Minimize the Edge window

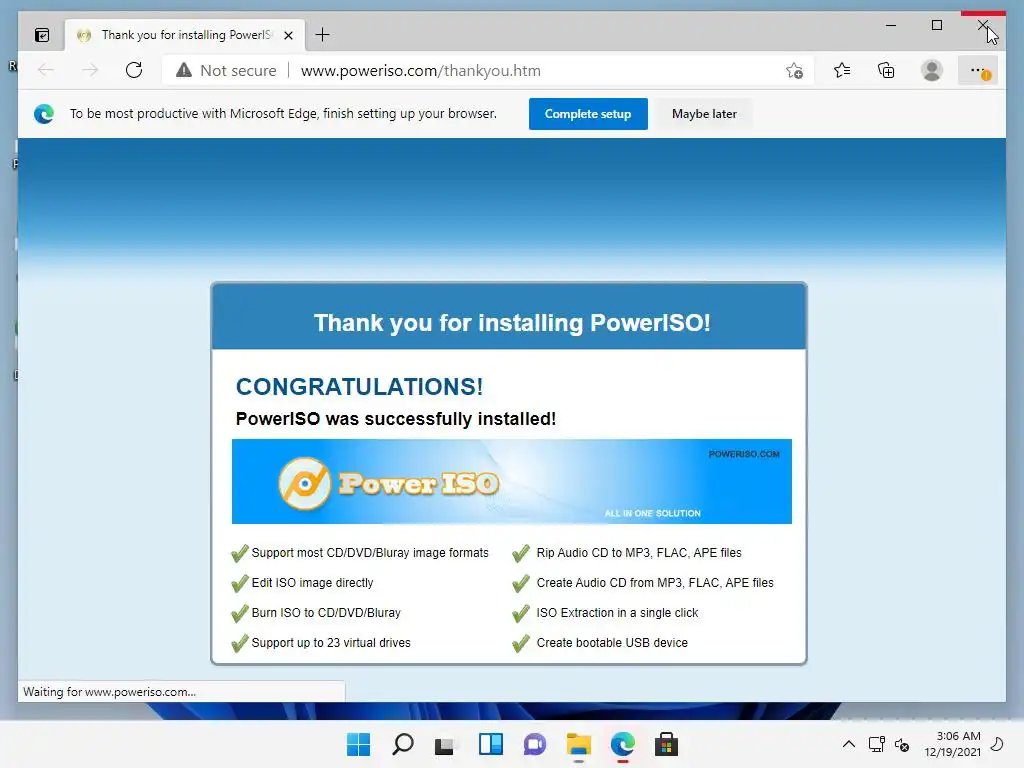891,25
